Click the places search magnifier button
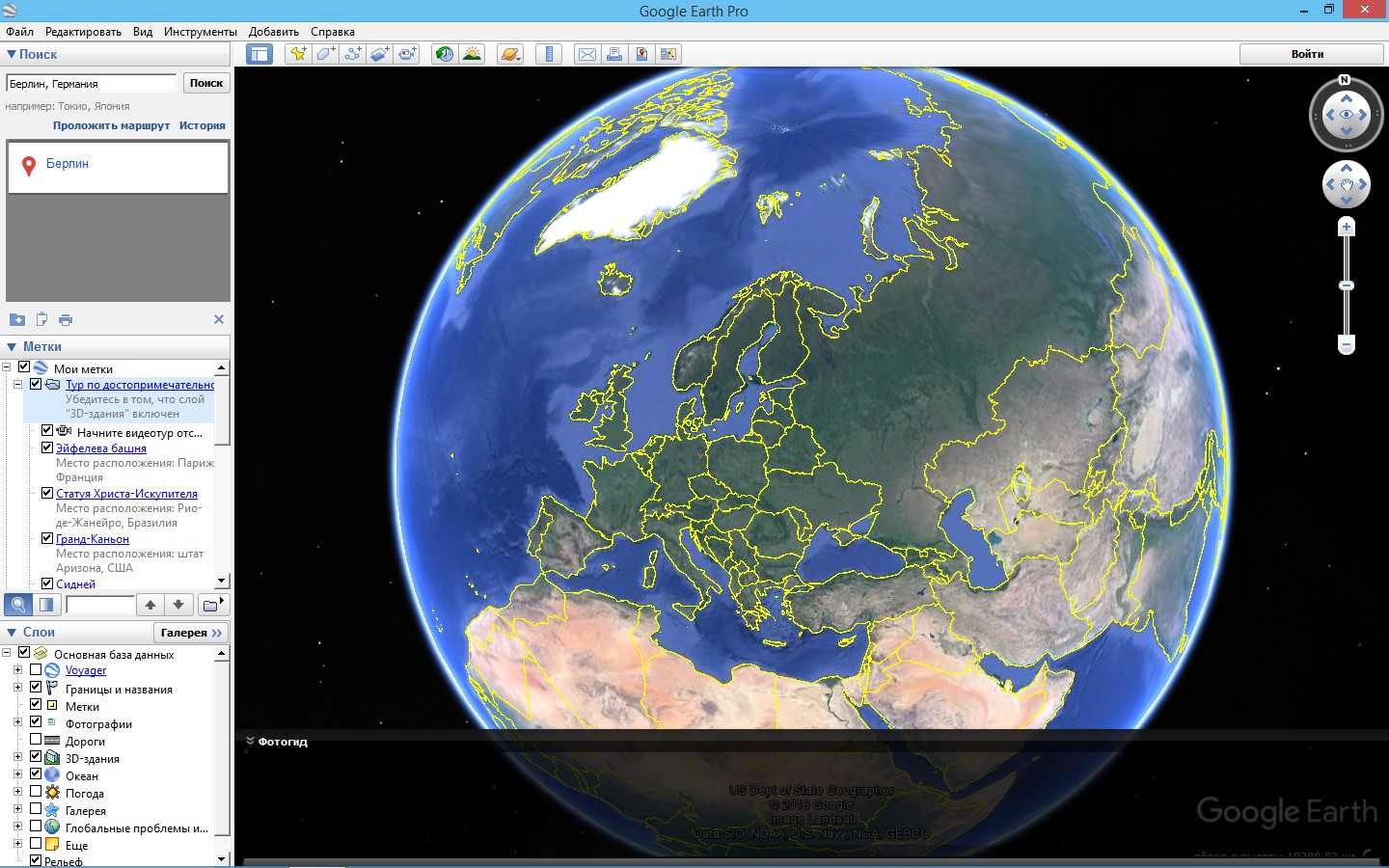This screenshot has height=868, width=1389. pyautogui.click(x=18, y=605)
